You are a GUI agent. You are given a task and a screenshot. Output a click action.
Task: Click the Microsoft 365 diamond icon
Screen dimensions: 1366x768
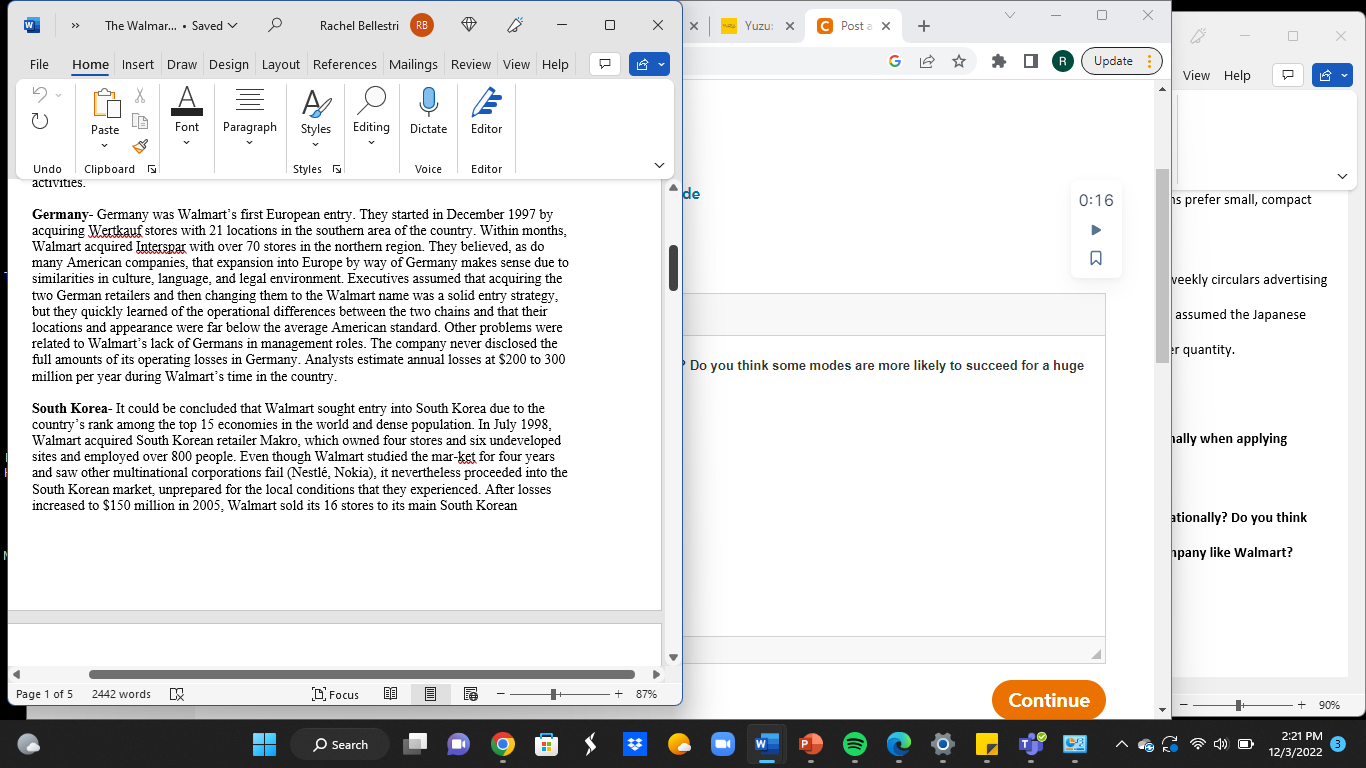pyautogui.click(x=469, y=25)
